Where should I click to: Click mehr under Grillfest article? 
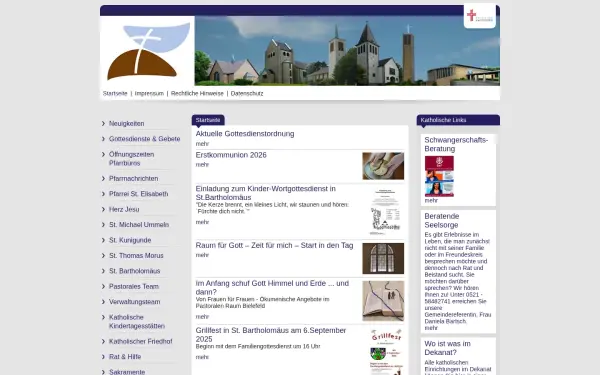coord(202,357)
